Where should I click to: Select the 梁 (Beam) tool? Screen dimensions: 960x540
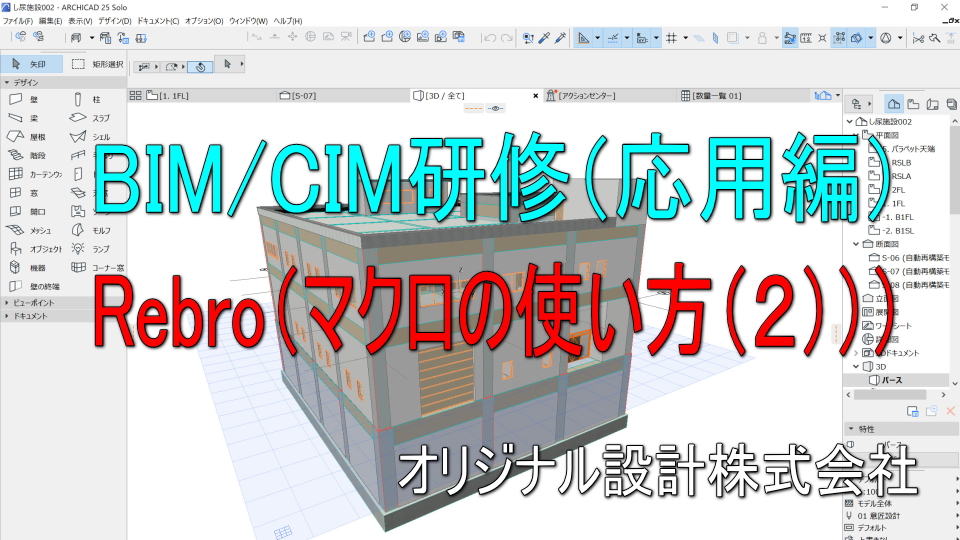pos(32,118)
